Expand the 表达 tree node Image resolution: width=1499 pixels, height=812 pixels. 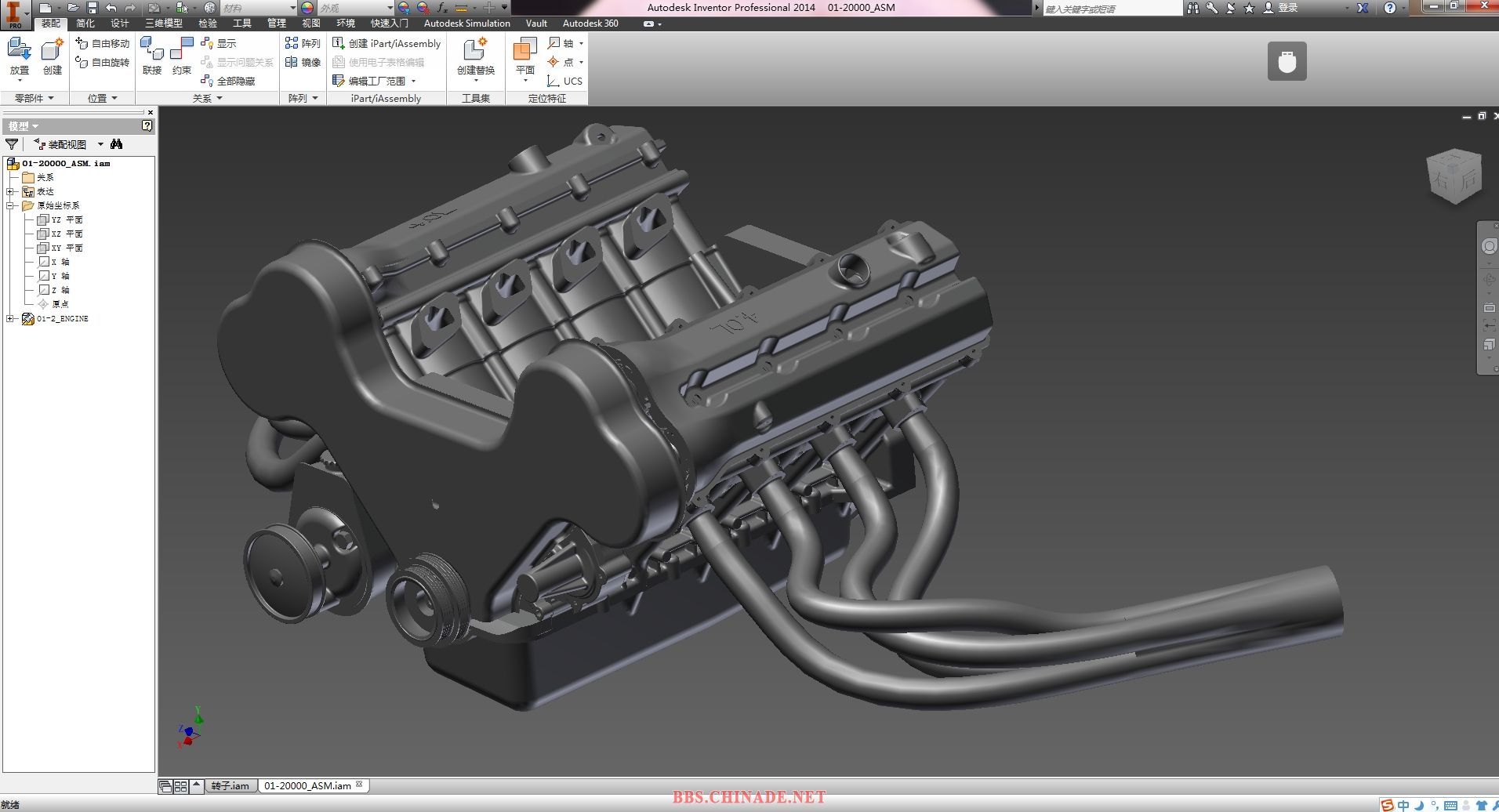[9, 192]
